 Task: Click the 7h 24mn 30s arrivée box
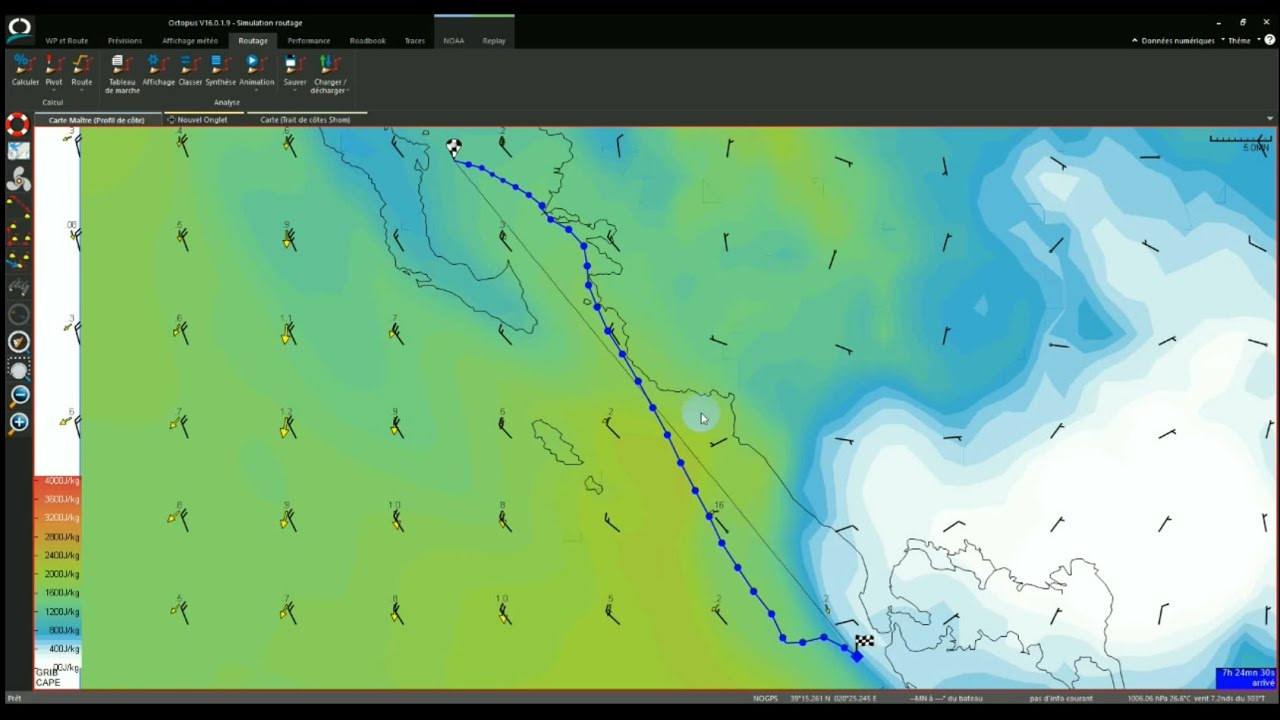pyautogui.click(x=1247, y=678)
